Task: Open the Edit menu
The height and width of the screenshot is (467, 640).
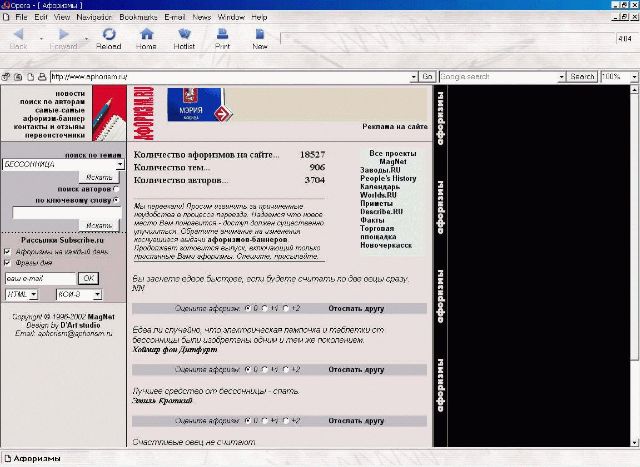Action: 41,17
